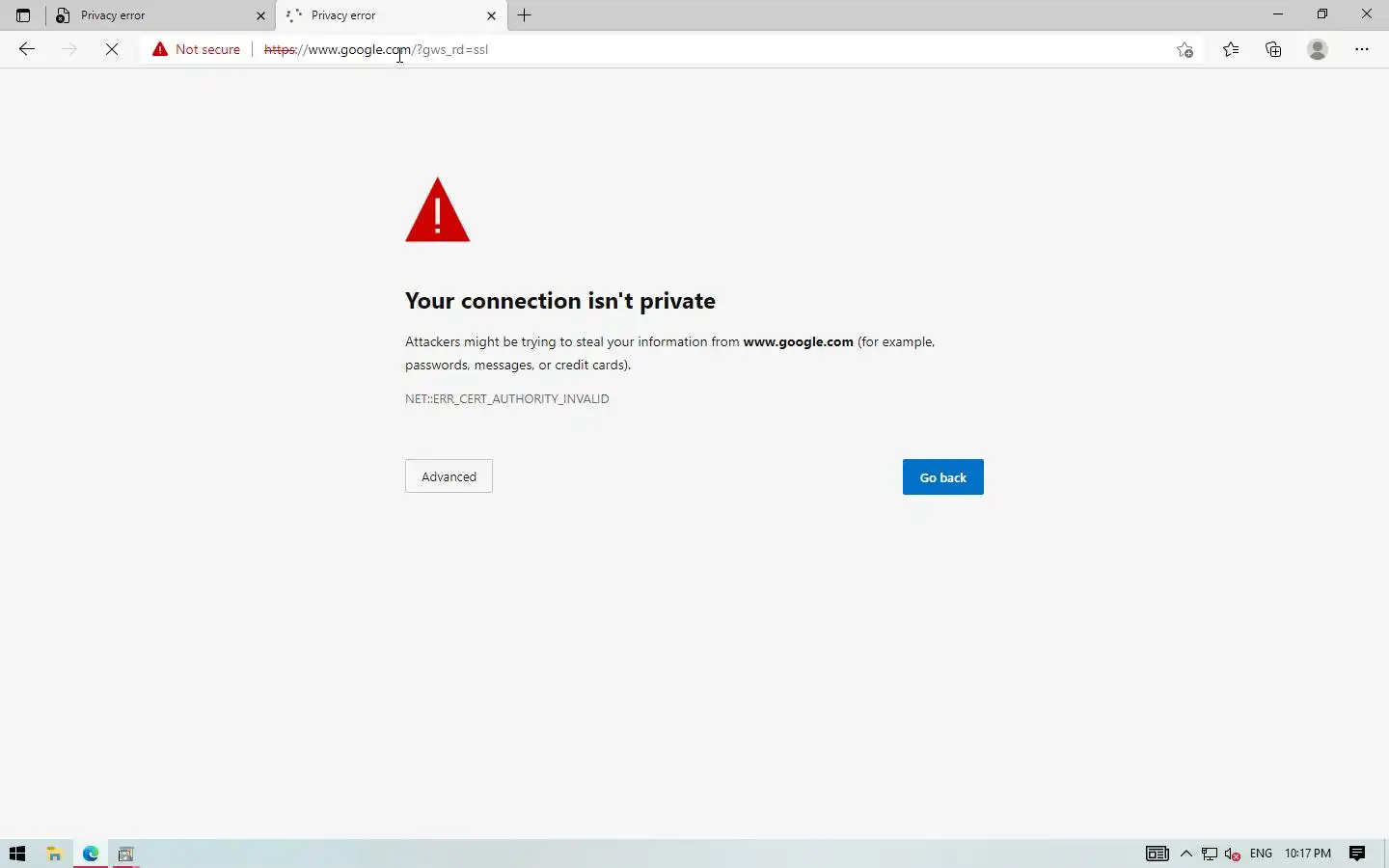Close the first Privacy error tab

click(260, 15)
